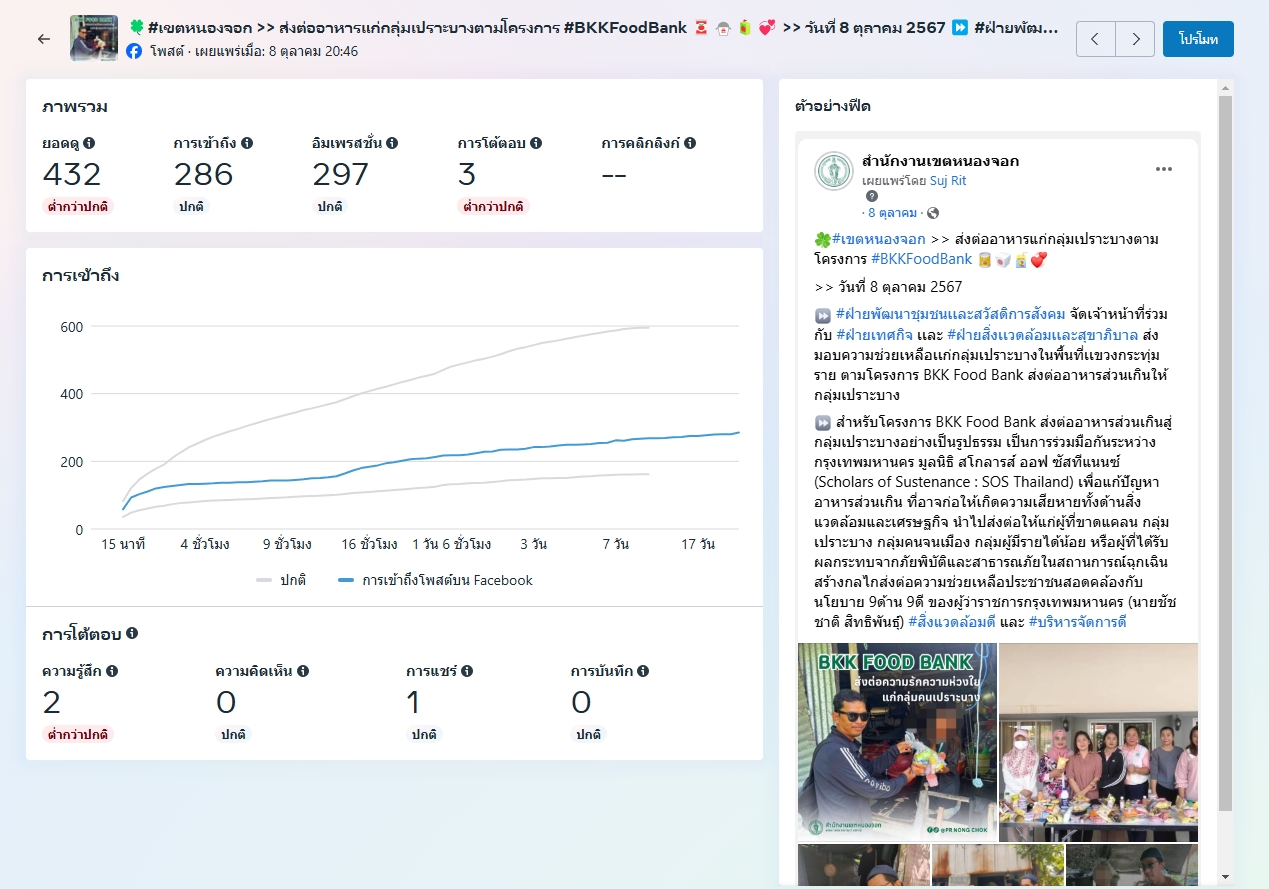
Task: Click the back arrow icon
Action: pyautogui.click(x=43, y=39)
